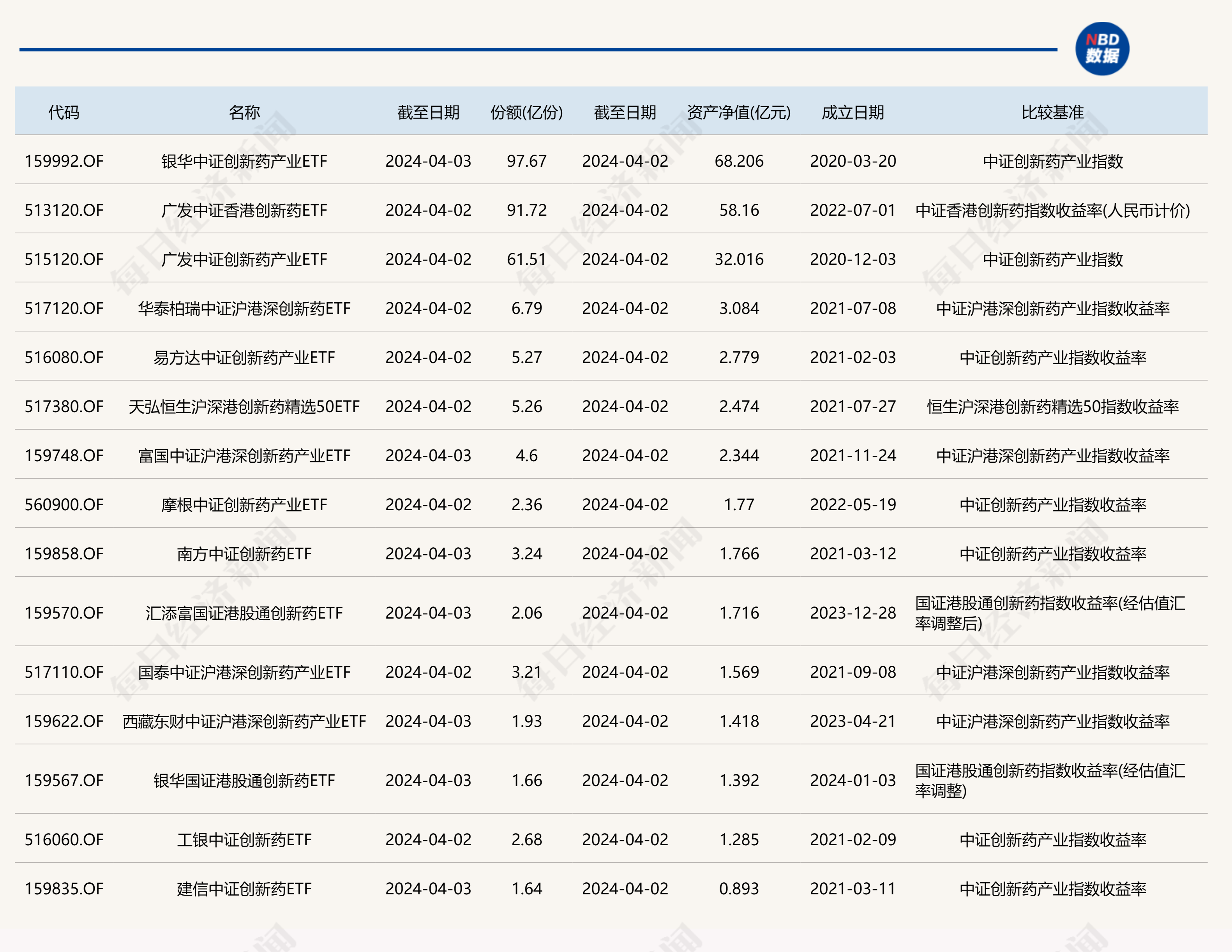The image size is (1232, 952).
Task: Select code 517380.OF
Action: [x=64, y=407]
